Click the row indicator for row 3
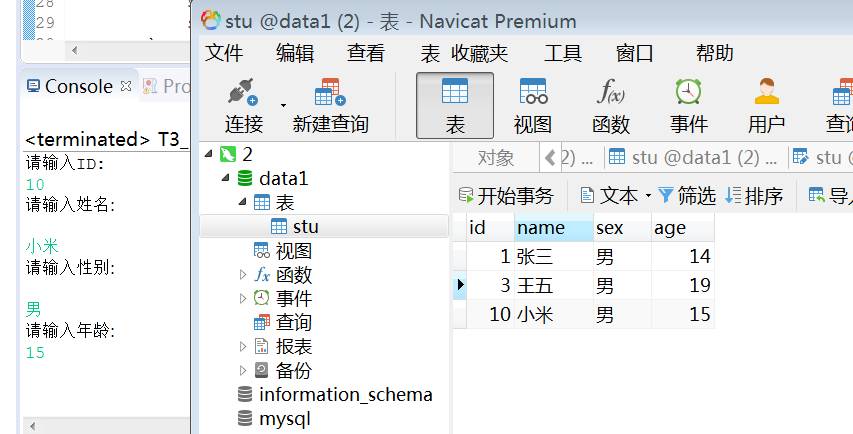 (x=460, y=285)
